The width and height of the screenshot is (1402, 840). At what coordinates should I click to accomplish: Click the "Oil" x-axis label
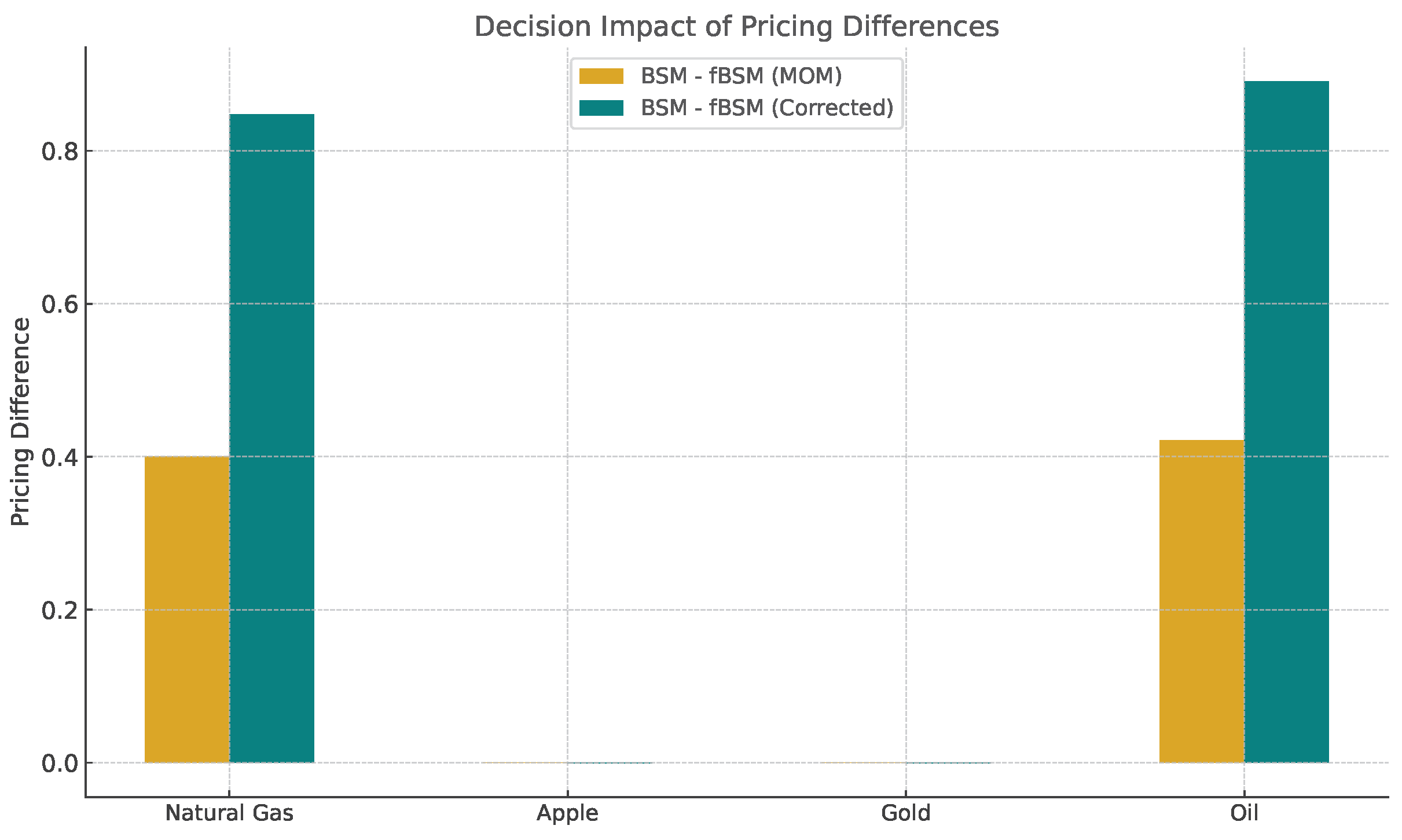(1244, 813)
